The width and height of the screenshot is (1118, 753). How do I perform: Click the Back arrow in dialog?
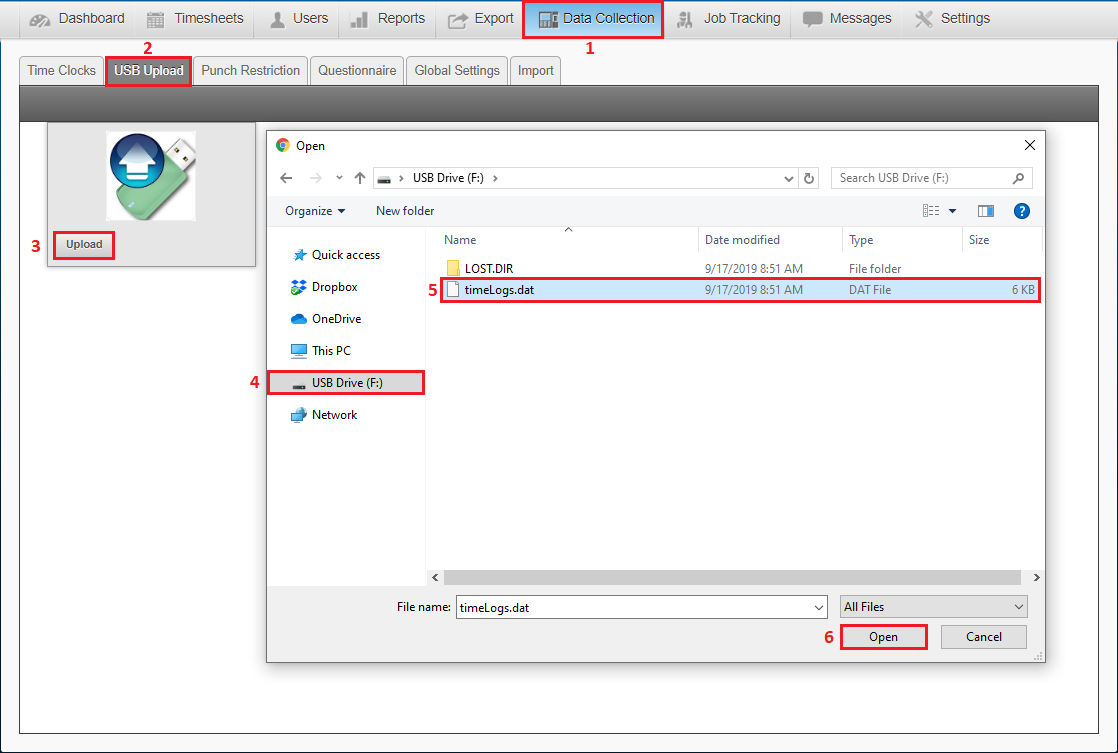[x=286, y=178]
